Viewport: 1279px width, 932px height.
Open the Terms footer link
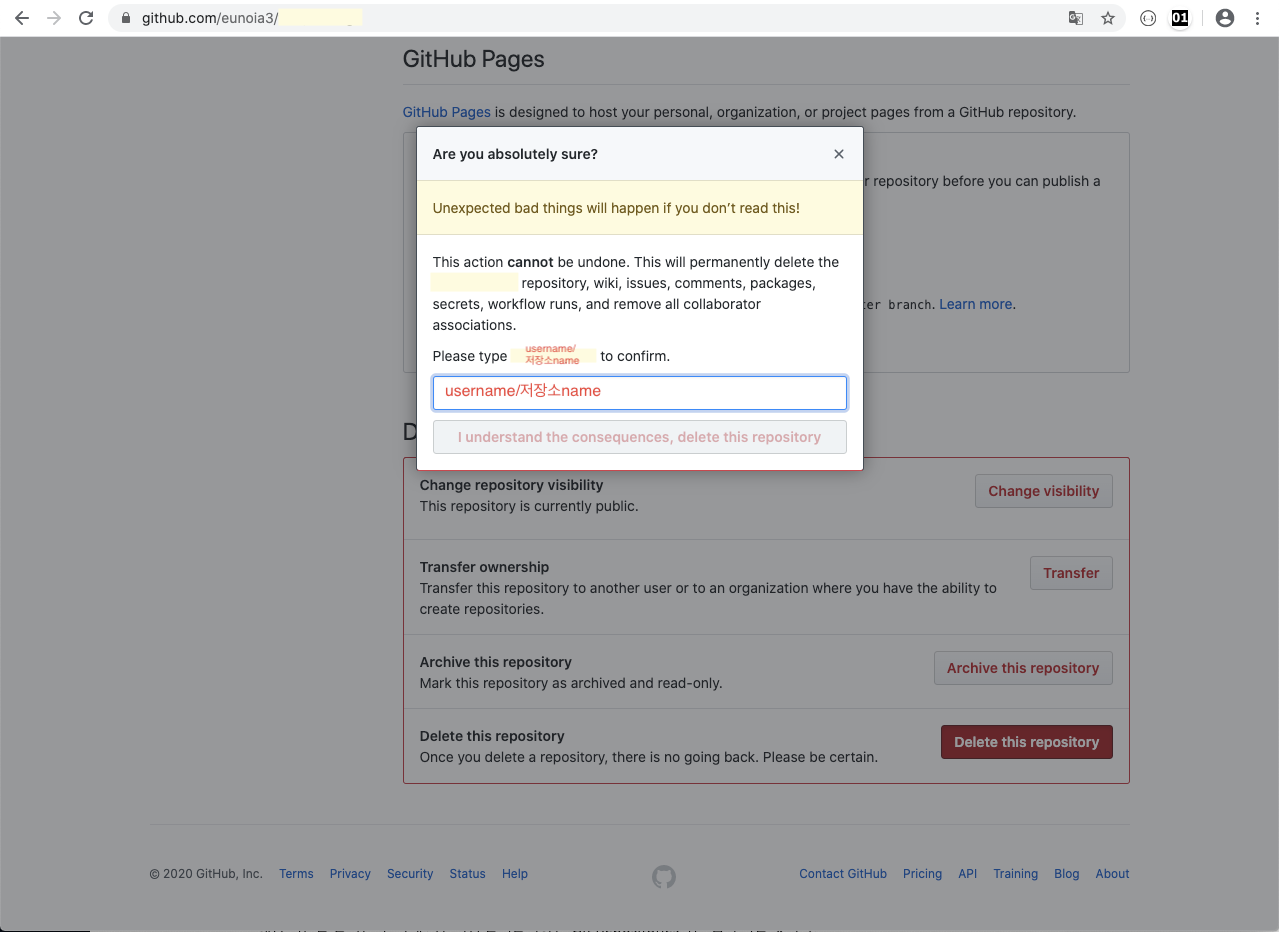[x=296, y=874]
